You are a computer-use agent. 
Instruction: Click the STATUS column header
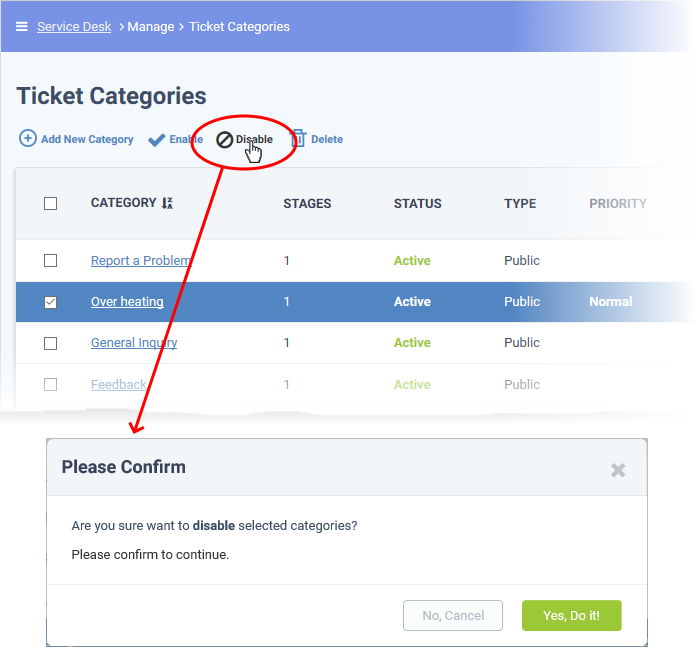[417, 204]
